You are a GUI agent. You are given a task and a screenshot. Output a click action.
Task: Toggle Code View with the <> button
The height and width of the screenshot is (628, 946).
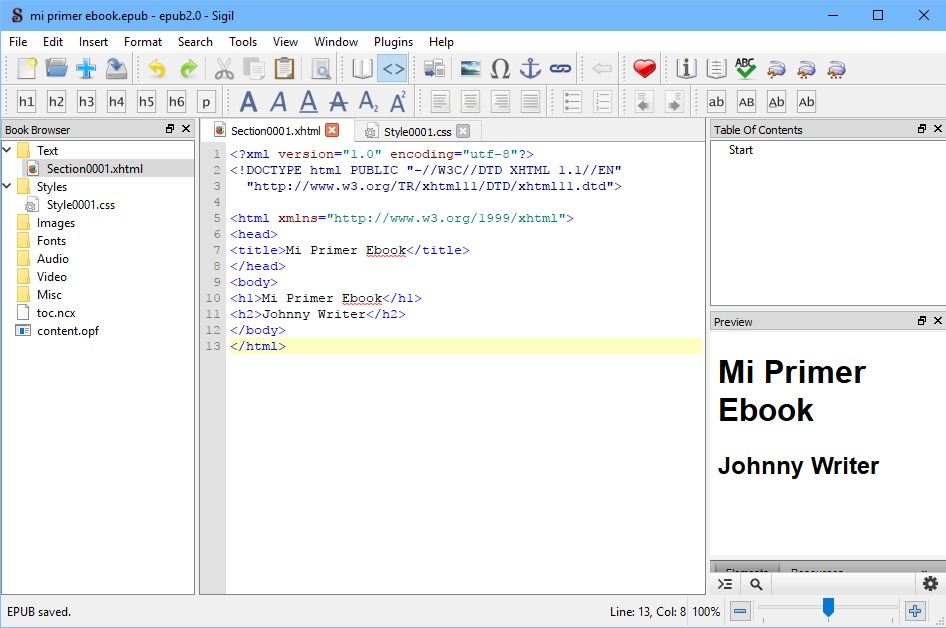(x=392, y=69)
